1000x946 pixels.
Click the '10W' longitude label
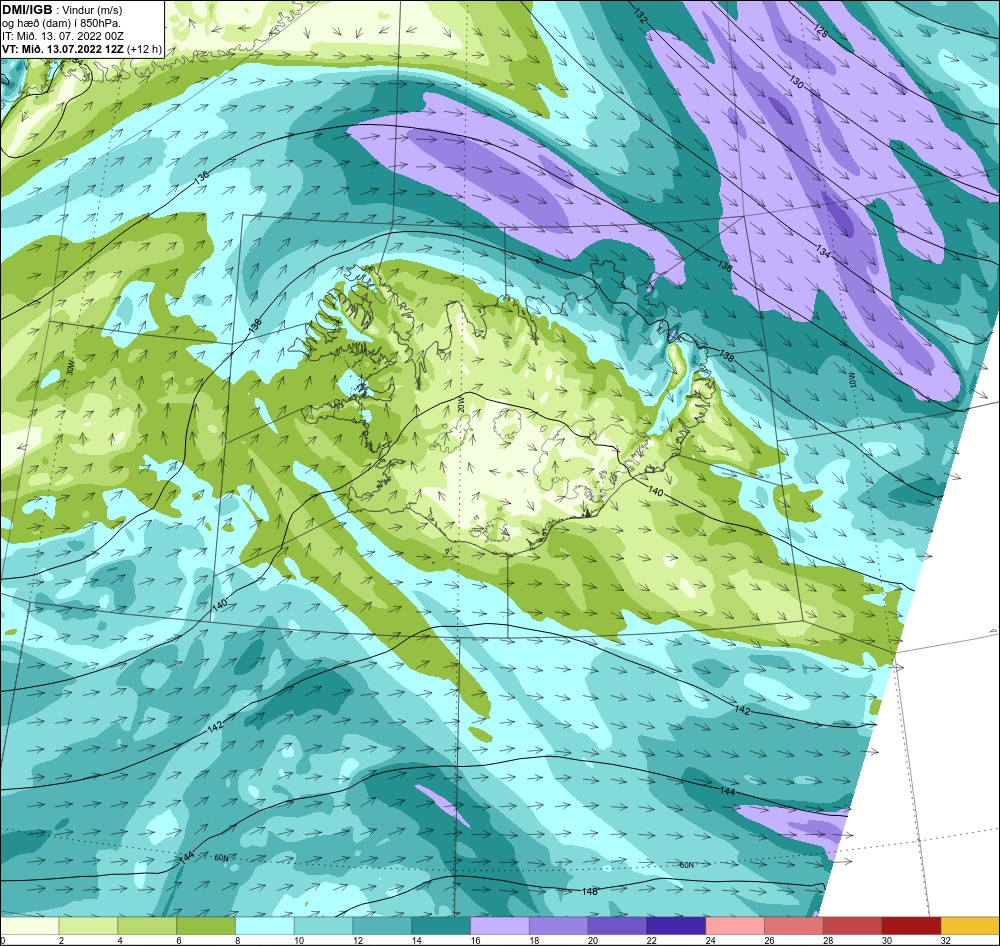coord(851,381)
